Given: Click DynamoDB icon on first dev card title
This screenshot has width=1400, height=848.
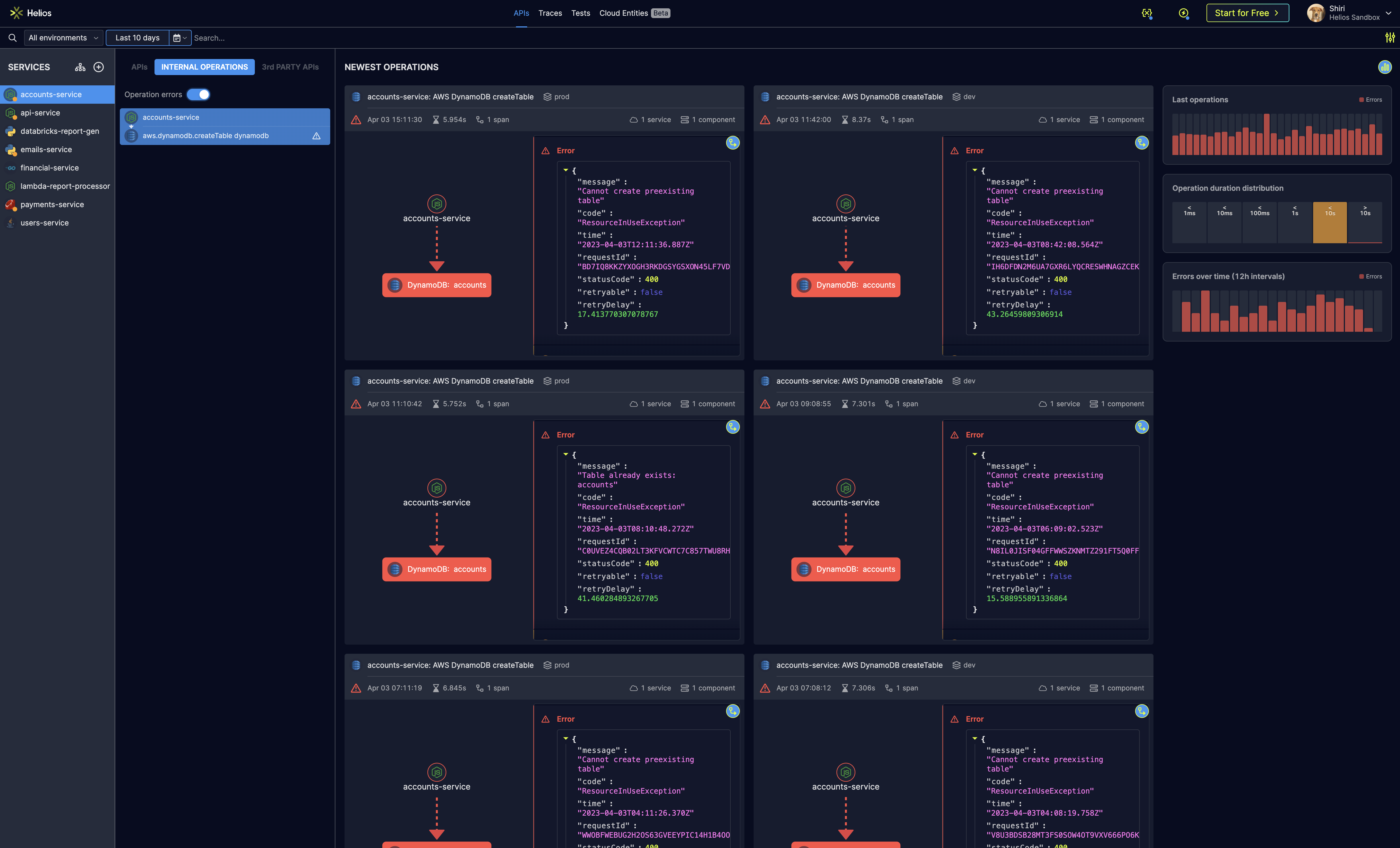Looking at the screenshot, I should (765, 97).
